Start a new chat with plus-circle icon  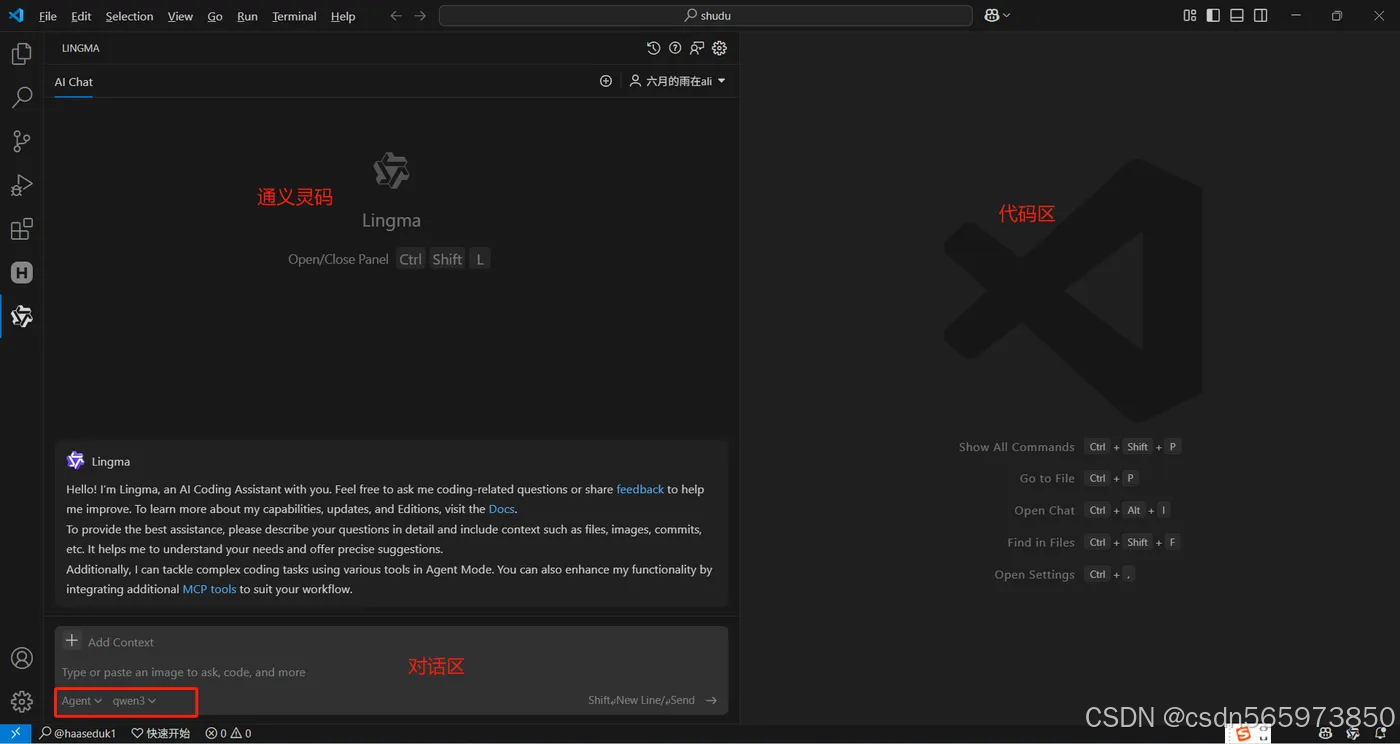click(605, 81)
